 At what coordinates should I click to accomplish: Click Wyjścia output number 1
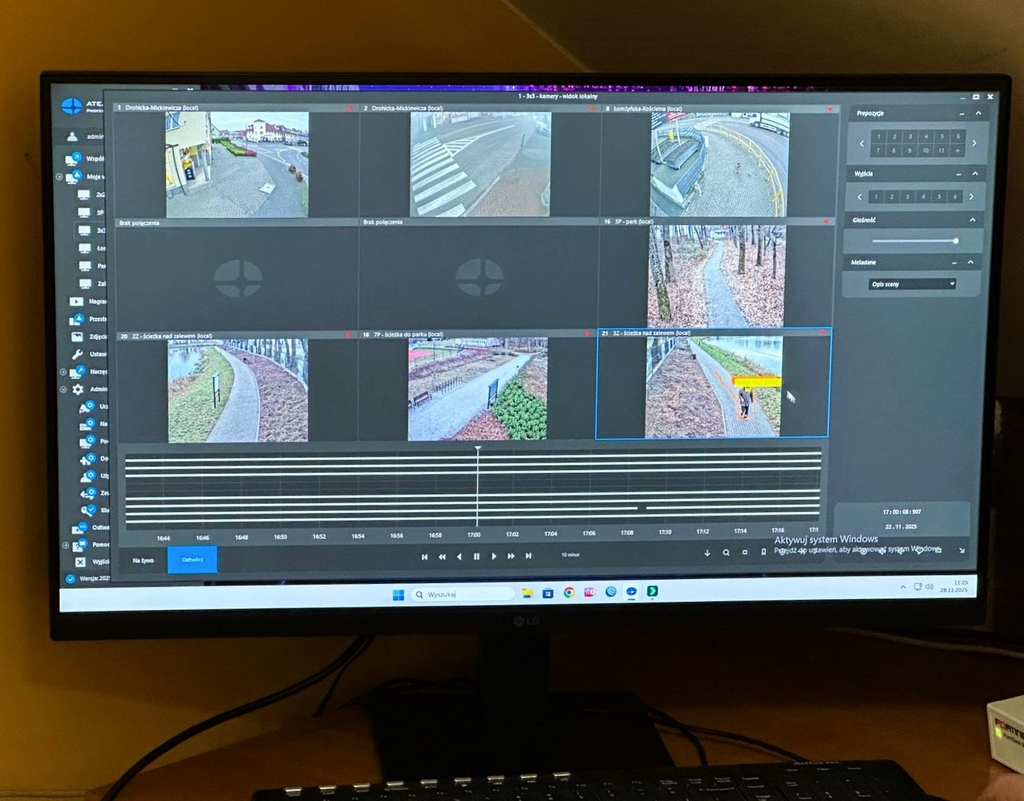click(x=875, y=197)
